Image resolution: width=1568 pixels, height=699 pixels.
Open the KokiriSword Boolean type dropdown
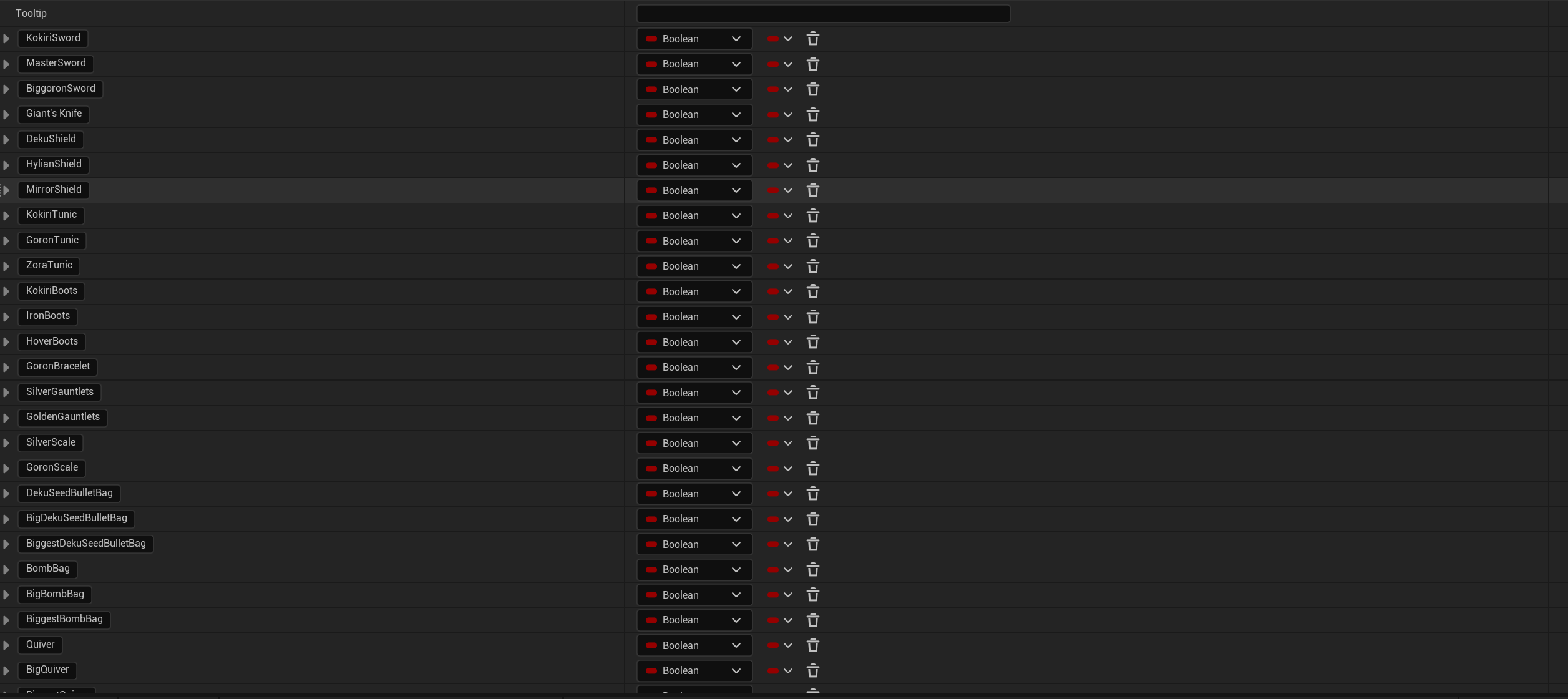coord(694,39)
